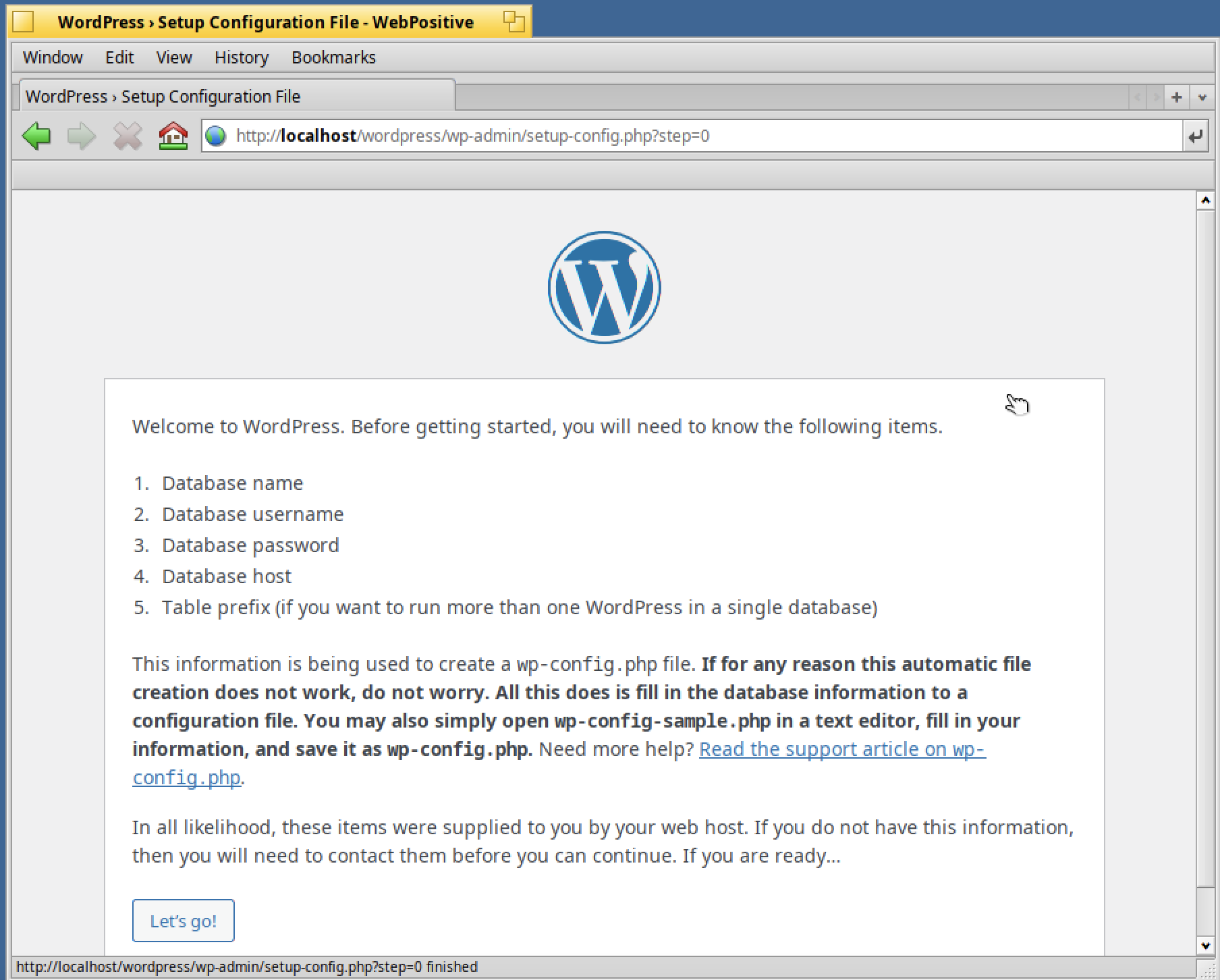Click the window zoom button in title tab
This screenshot has height=980, width=1220.
coord(514,22)
